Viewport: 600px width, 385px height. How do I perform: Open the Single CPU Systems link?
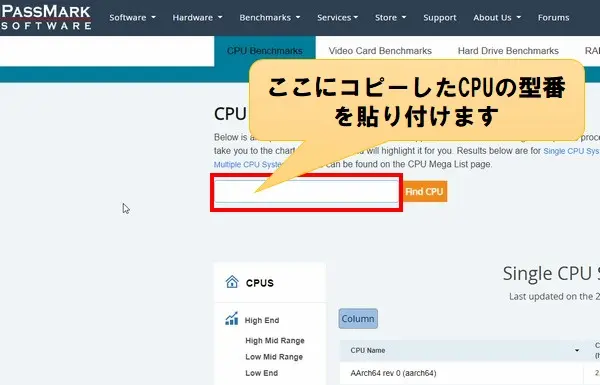[571, 151]
